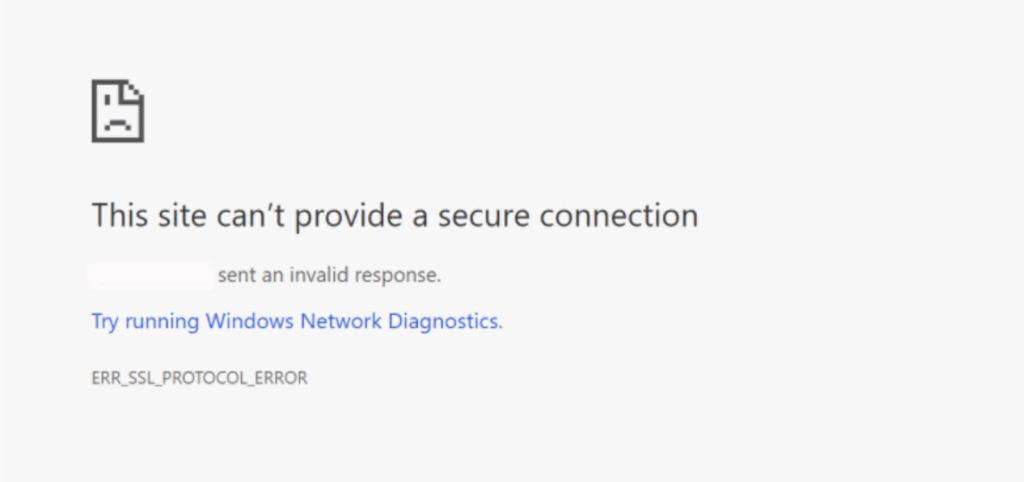Click the blanked-out hostname box

pyautogui.click(x=150, y=275)
